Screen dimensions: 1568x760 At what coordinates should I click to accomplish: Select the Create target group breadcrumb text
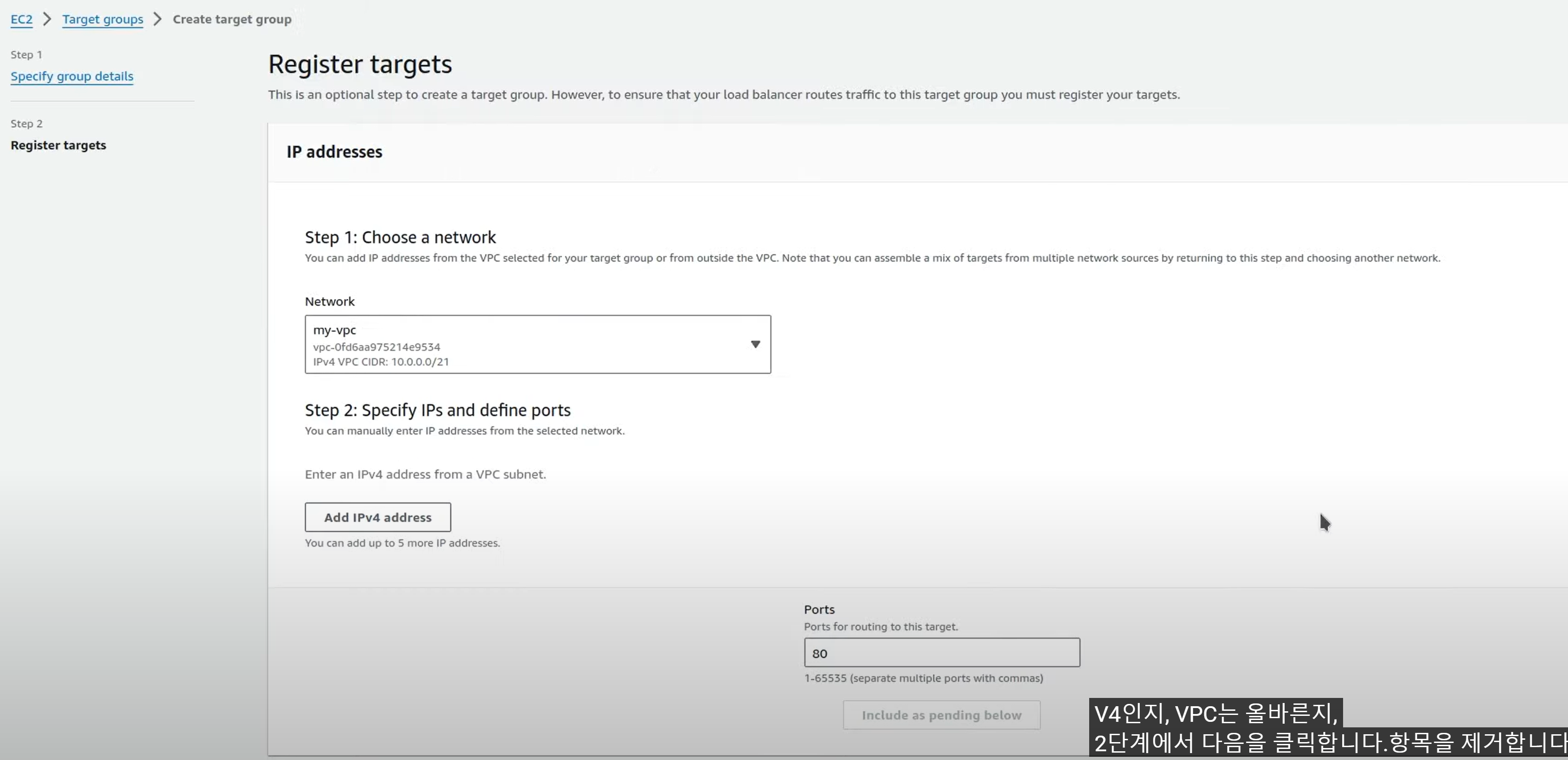point(232,19)
